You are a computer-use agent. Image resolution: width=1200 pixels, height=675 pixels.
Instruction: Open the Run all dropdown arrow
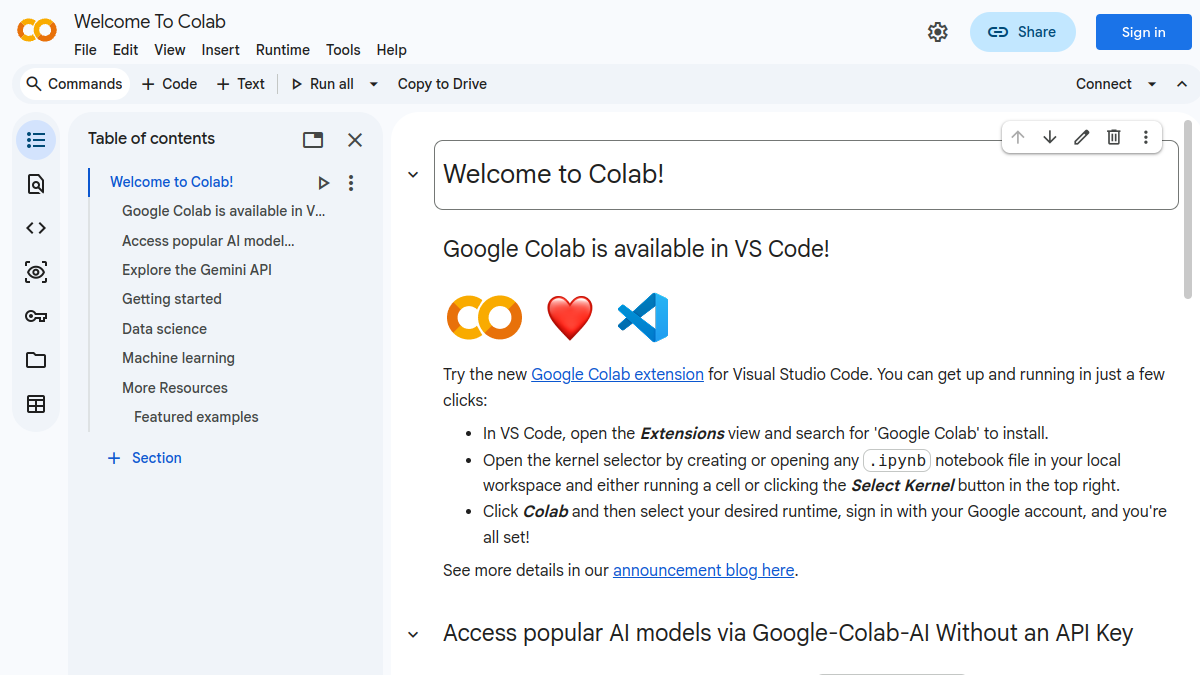374,84
